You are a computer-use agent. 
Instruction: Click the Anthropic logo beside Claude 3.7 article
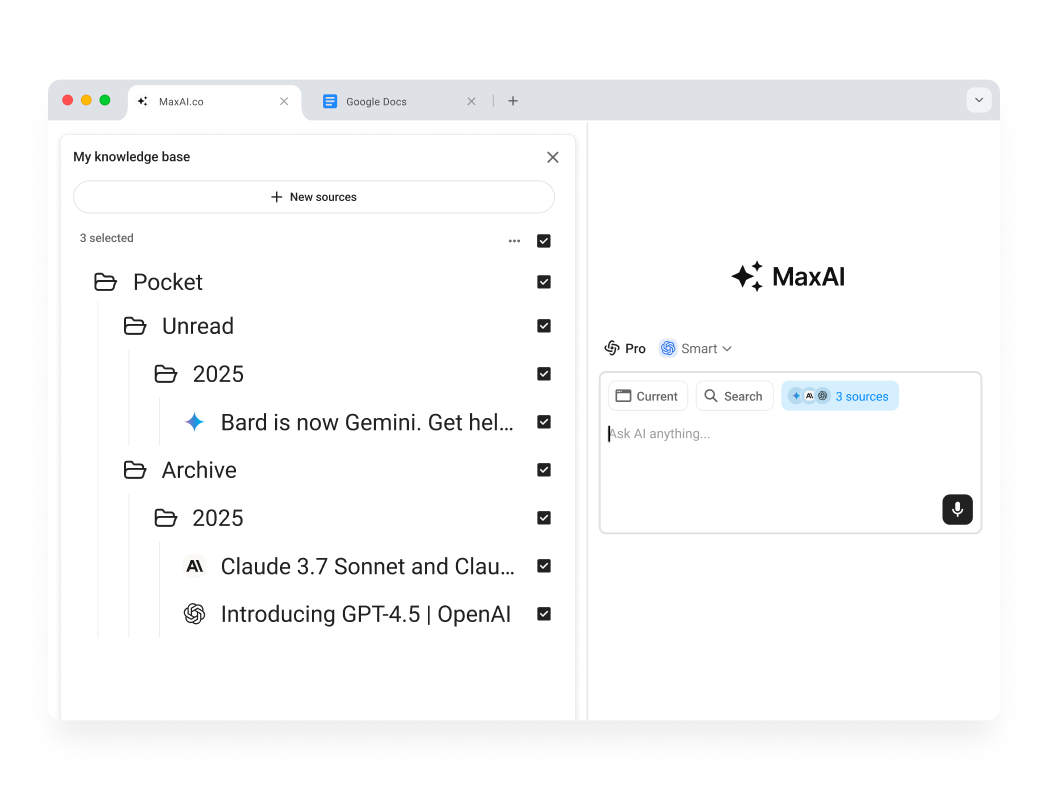click(194, 566)
